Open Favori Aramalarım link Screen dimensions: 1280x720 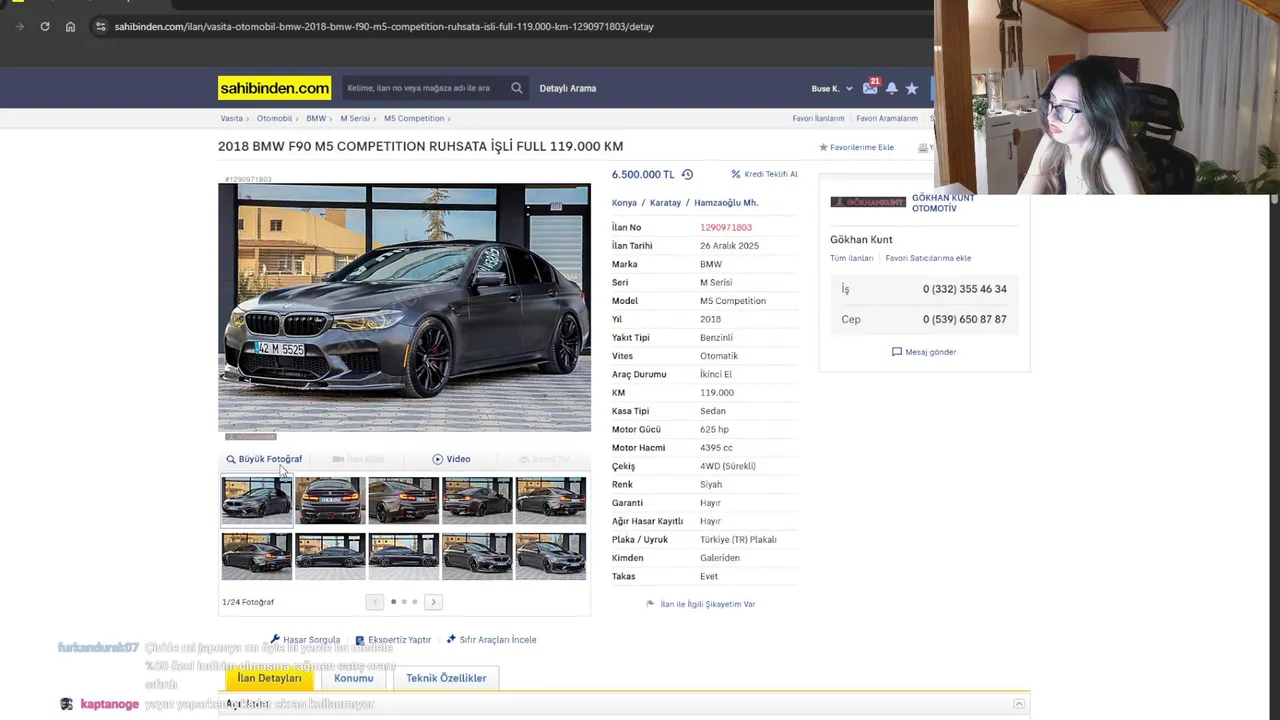click(887, 118)
